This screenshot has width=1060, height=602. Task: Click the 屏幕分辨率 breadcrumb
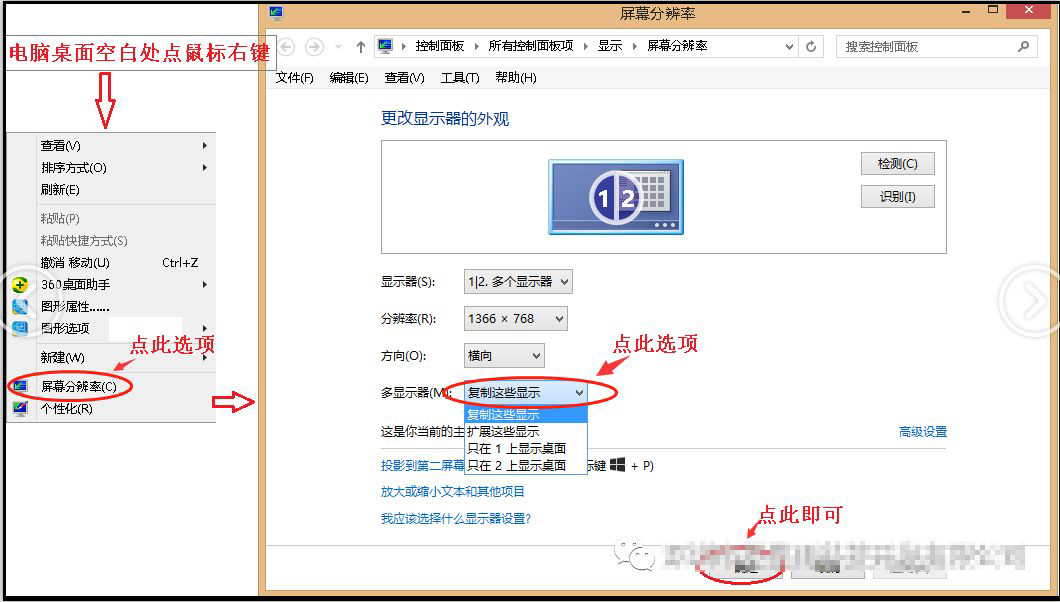[677, 46]
